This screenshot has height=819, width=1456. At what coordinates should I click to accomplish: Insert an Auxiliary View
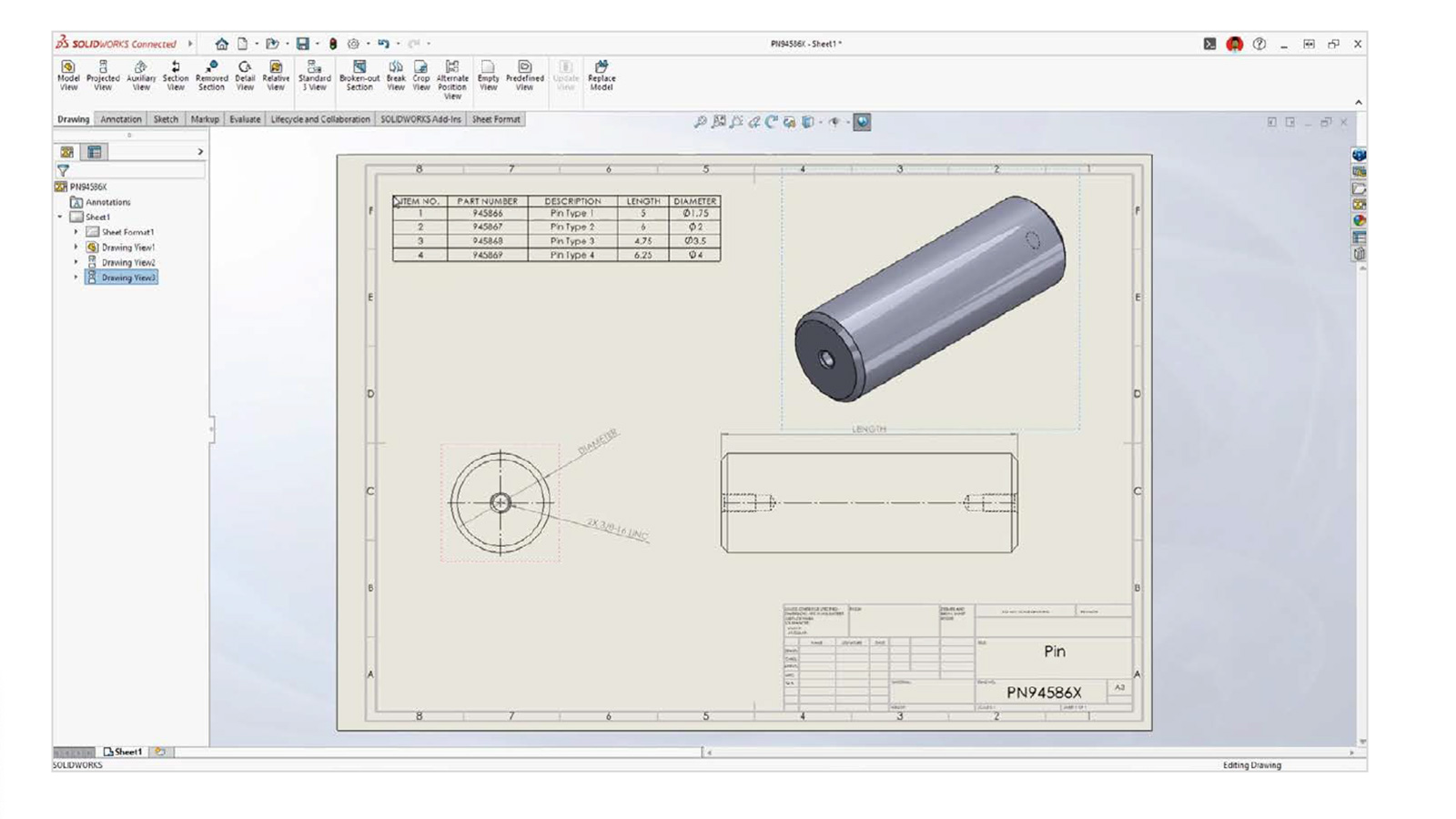pos(141,76)
